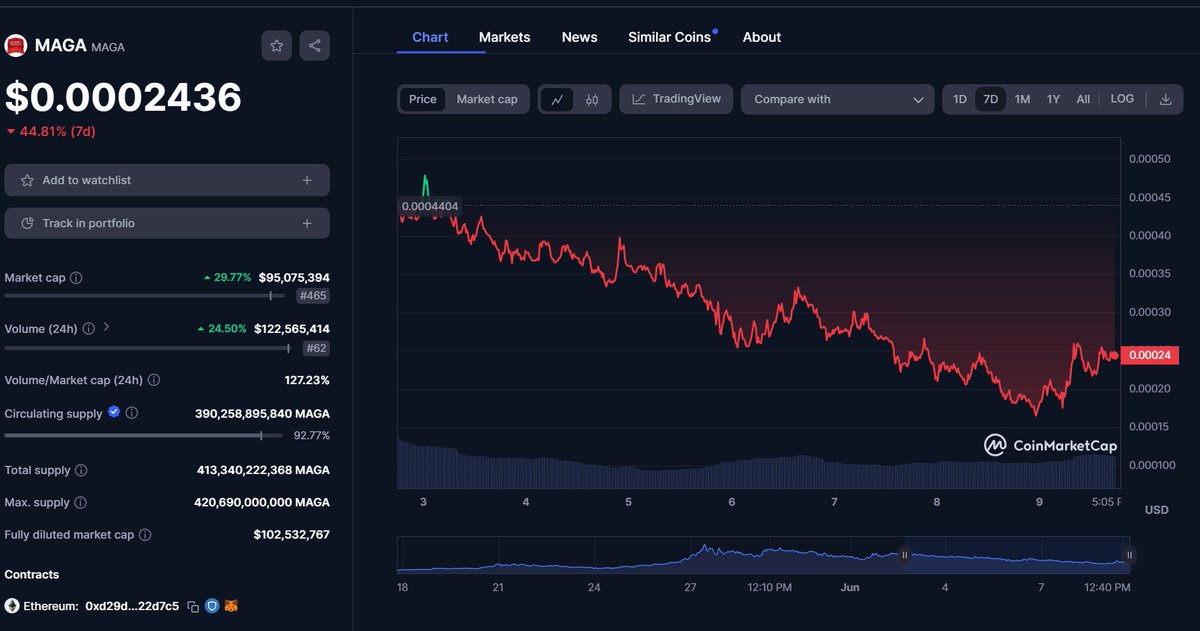Viewport: 1200px width, 631px height.
Task: Open the Markets tab
Action: 505,37
